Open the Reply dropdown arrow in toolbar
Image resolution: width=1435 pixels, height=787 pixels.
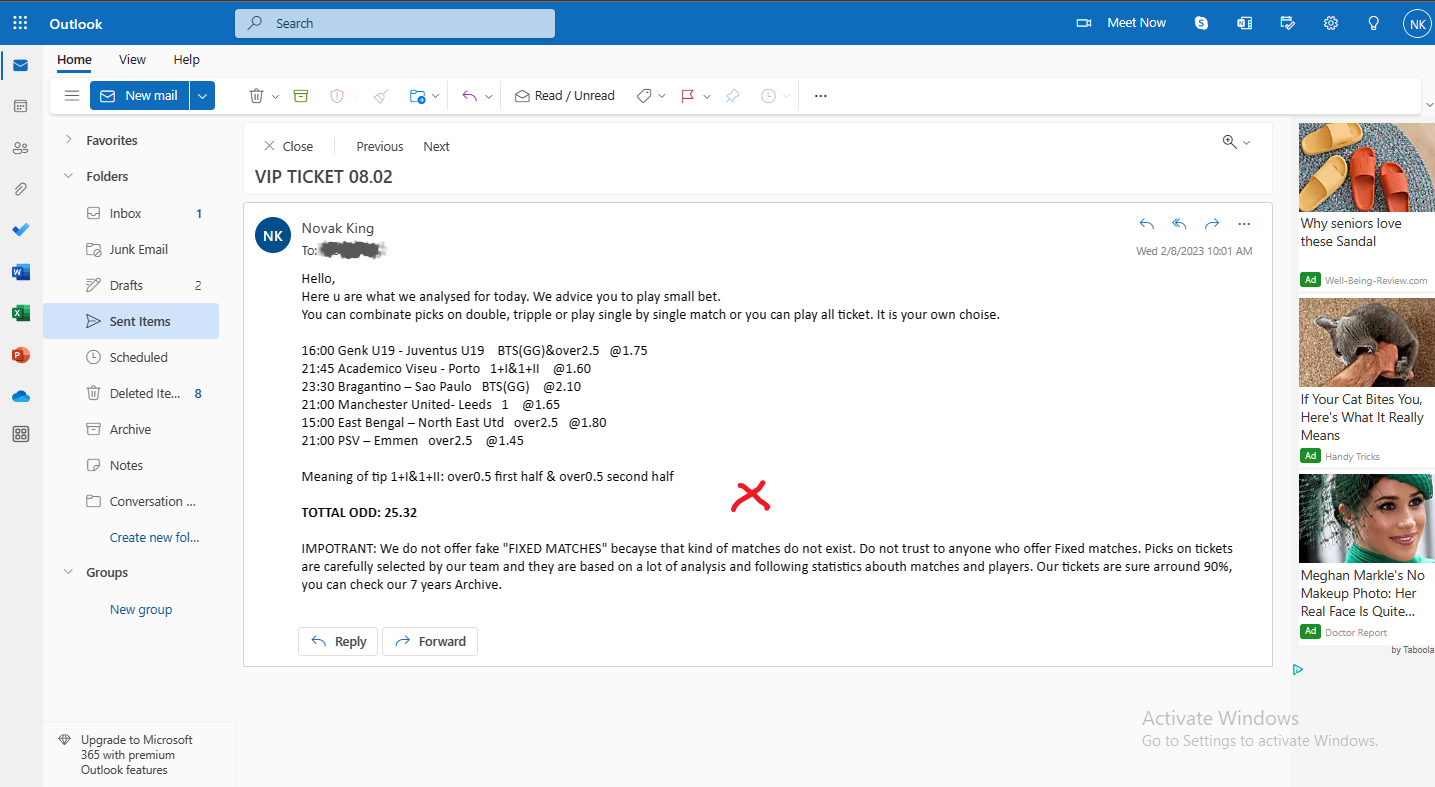[488, 97]
